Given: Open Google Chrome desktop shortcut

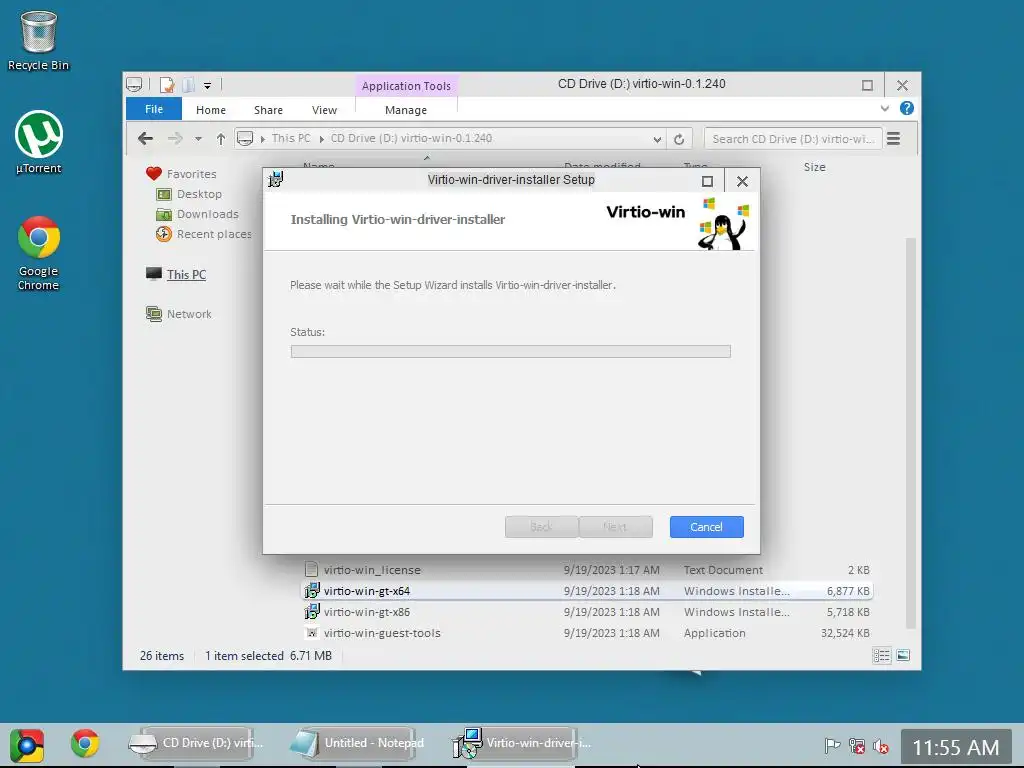Looking at the screenshot, I should [x=39, y=253].
